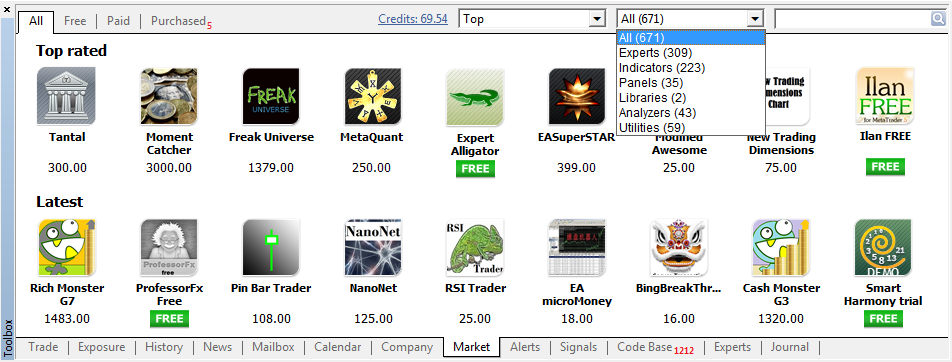The image size is (952, 362).
Task: Open the Credits: 69.54 link
Action: [413, 19]
